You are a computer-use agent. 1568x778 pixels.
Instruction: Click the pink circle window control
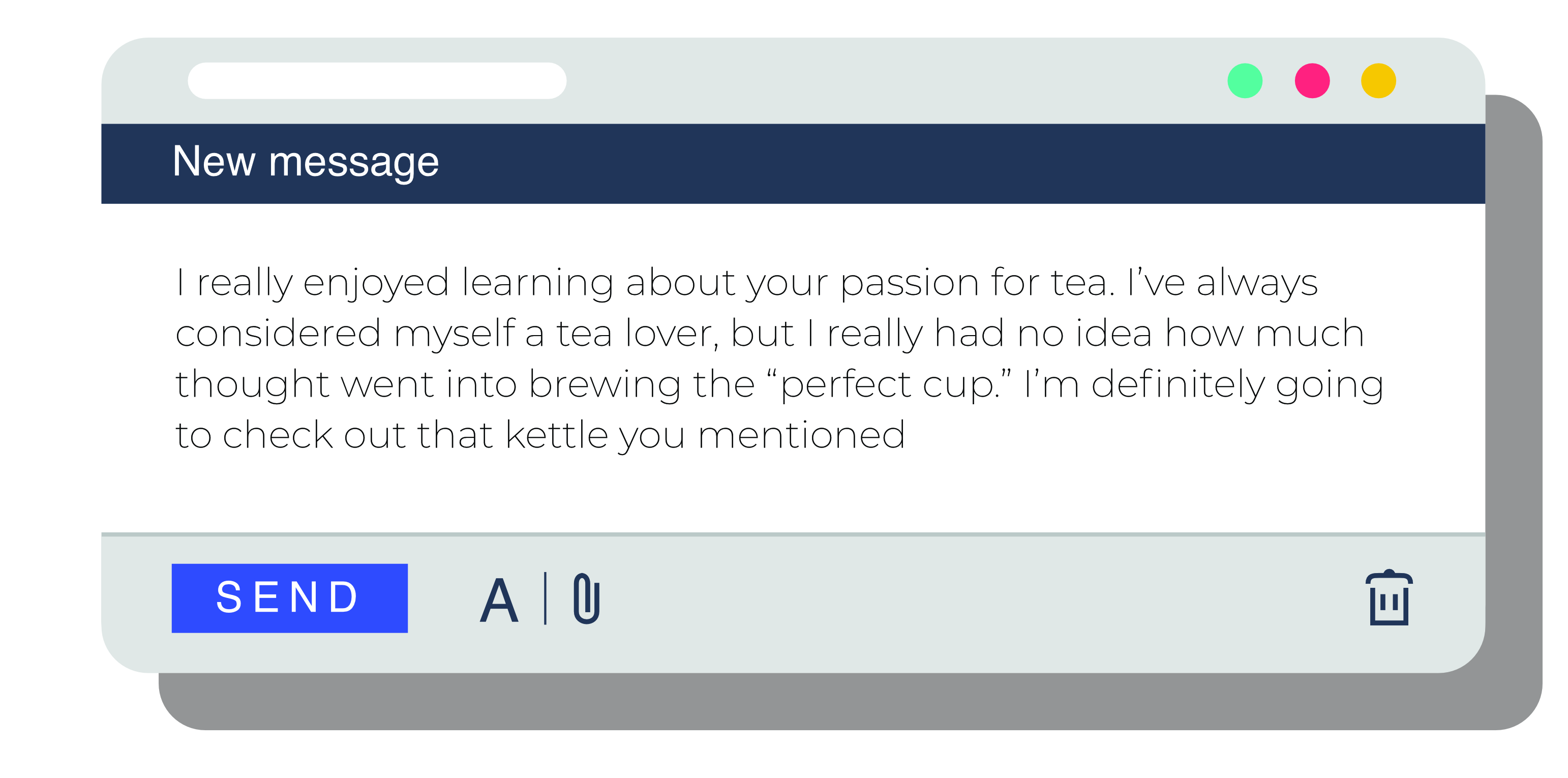pyautogui.click(x=1312, y=81)
